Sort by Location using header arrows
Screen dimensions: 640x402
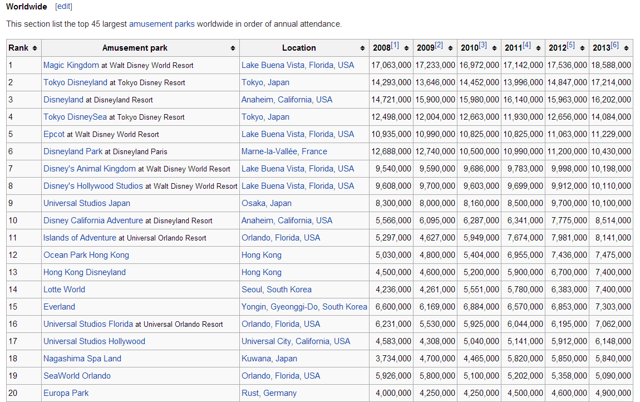pos(362,48)
